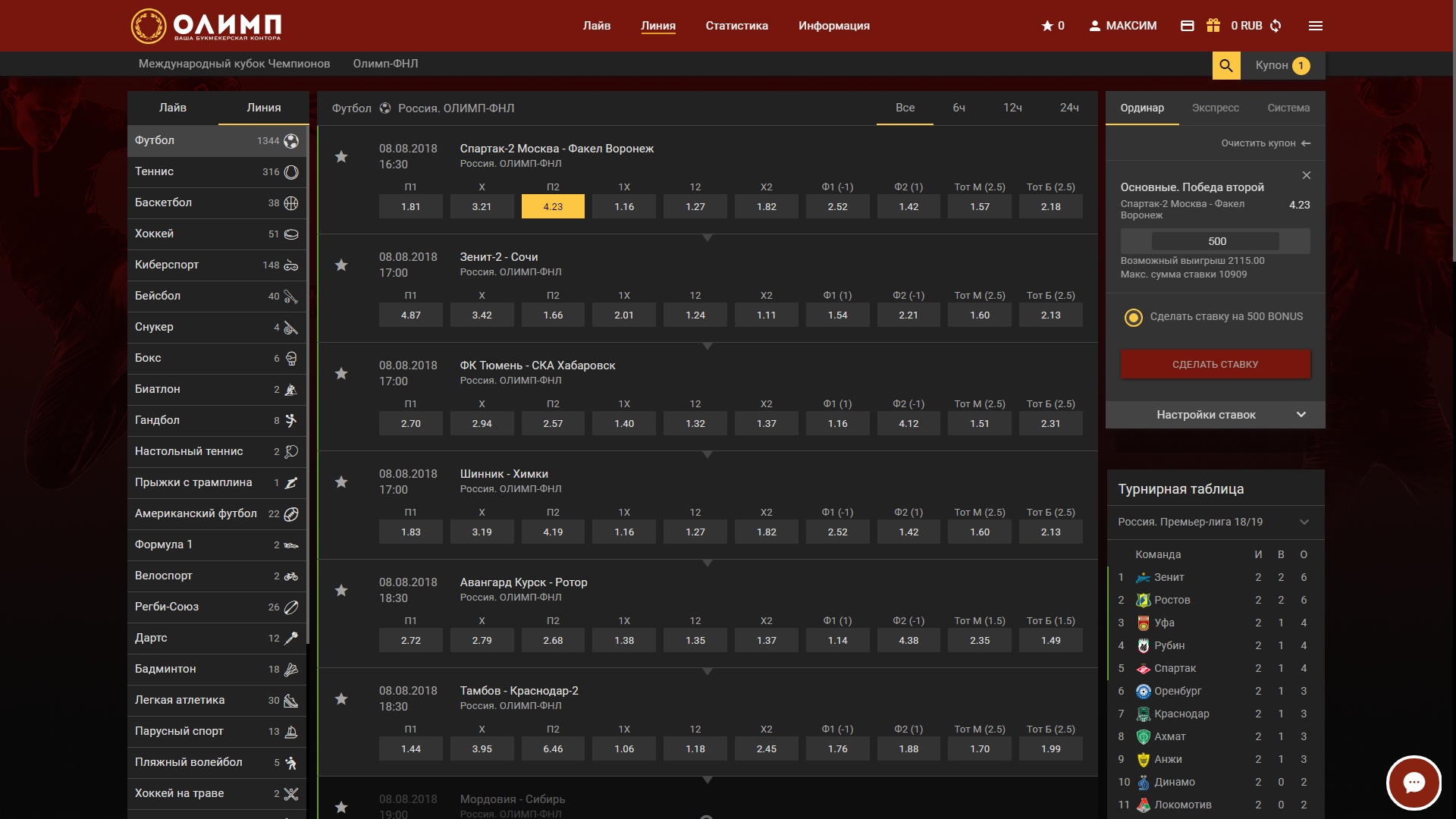1456x819 pixels.
Task: Switch to the Экспресс tab
Action: click(x=1215, y=108)
